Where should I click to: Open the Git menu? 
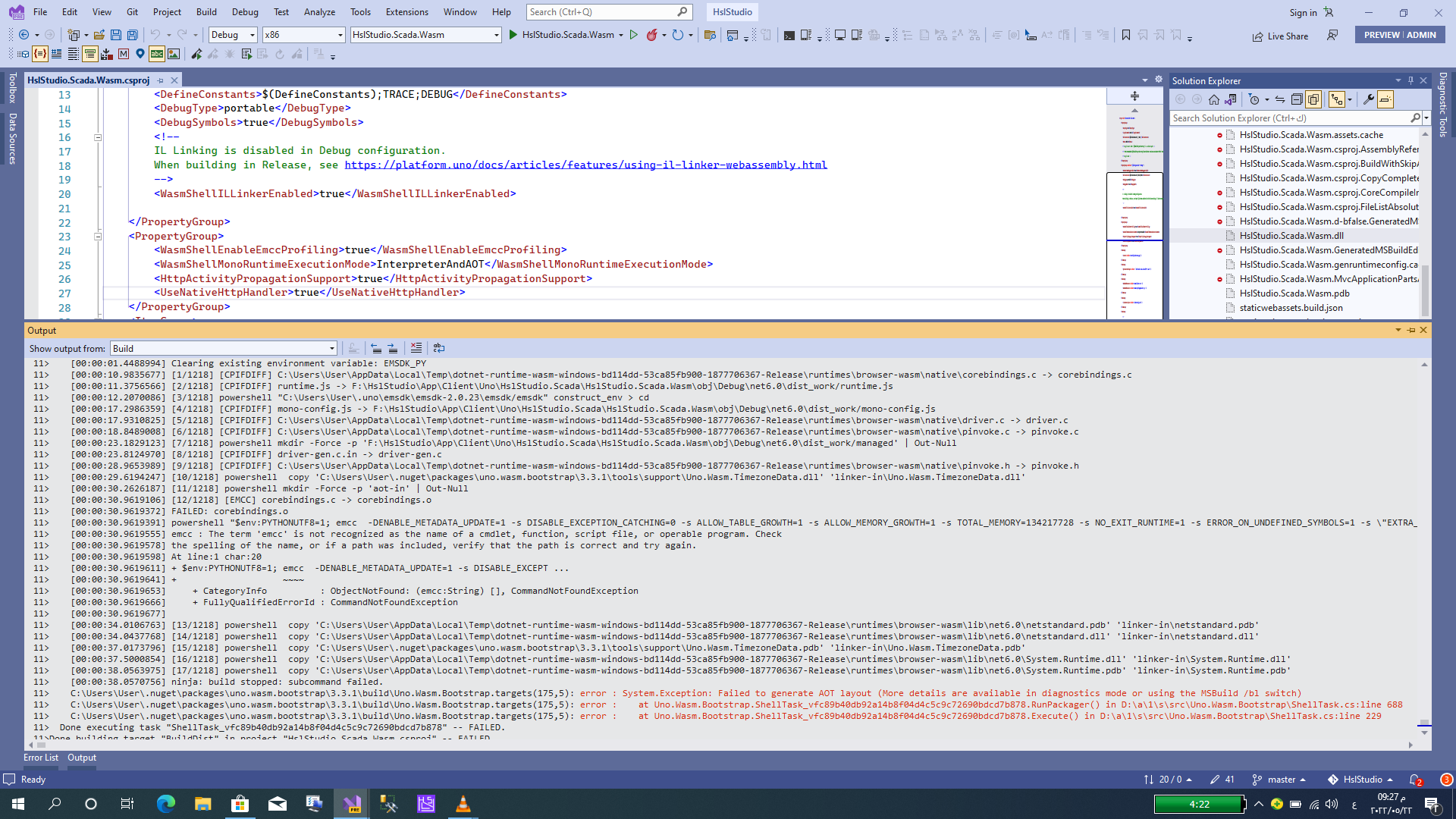(133, 12)
